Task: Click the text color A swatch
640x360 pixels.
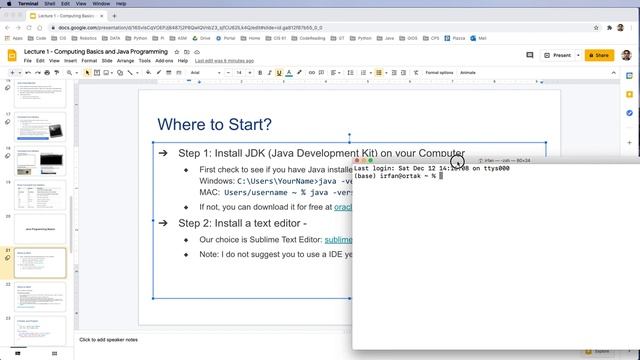Action: (x=289, y=73)
